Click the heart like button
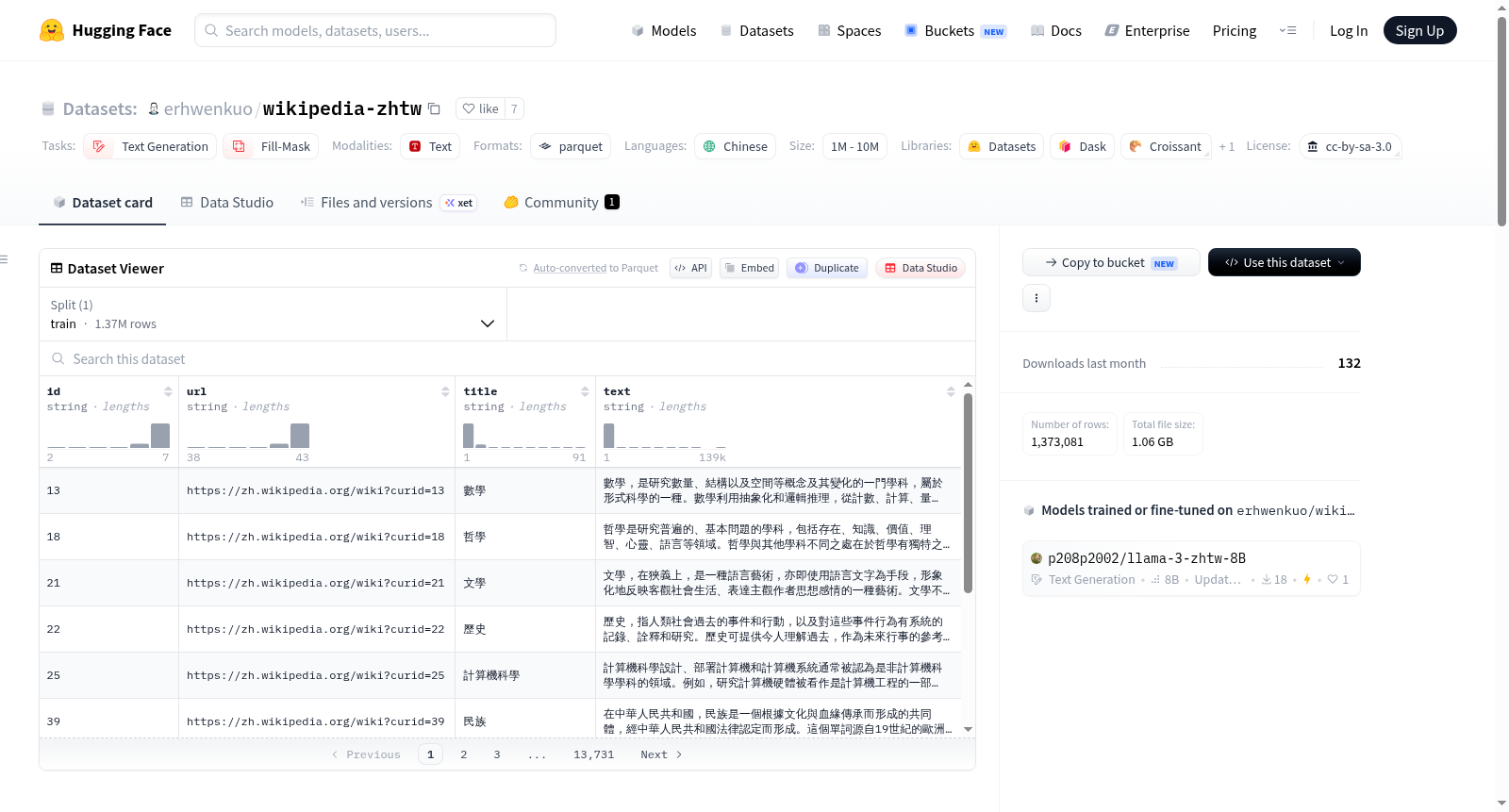This screenshot has height=812, width=1509. pyautogui.click(x=480, y=108)
